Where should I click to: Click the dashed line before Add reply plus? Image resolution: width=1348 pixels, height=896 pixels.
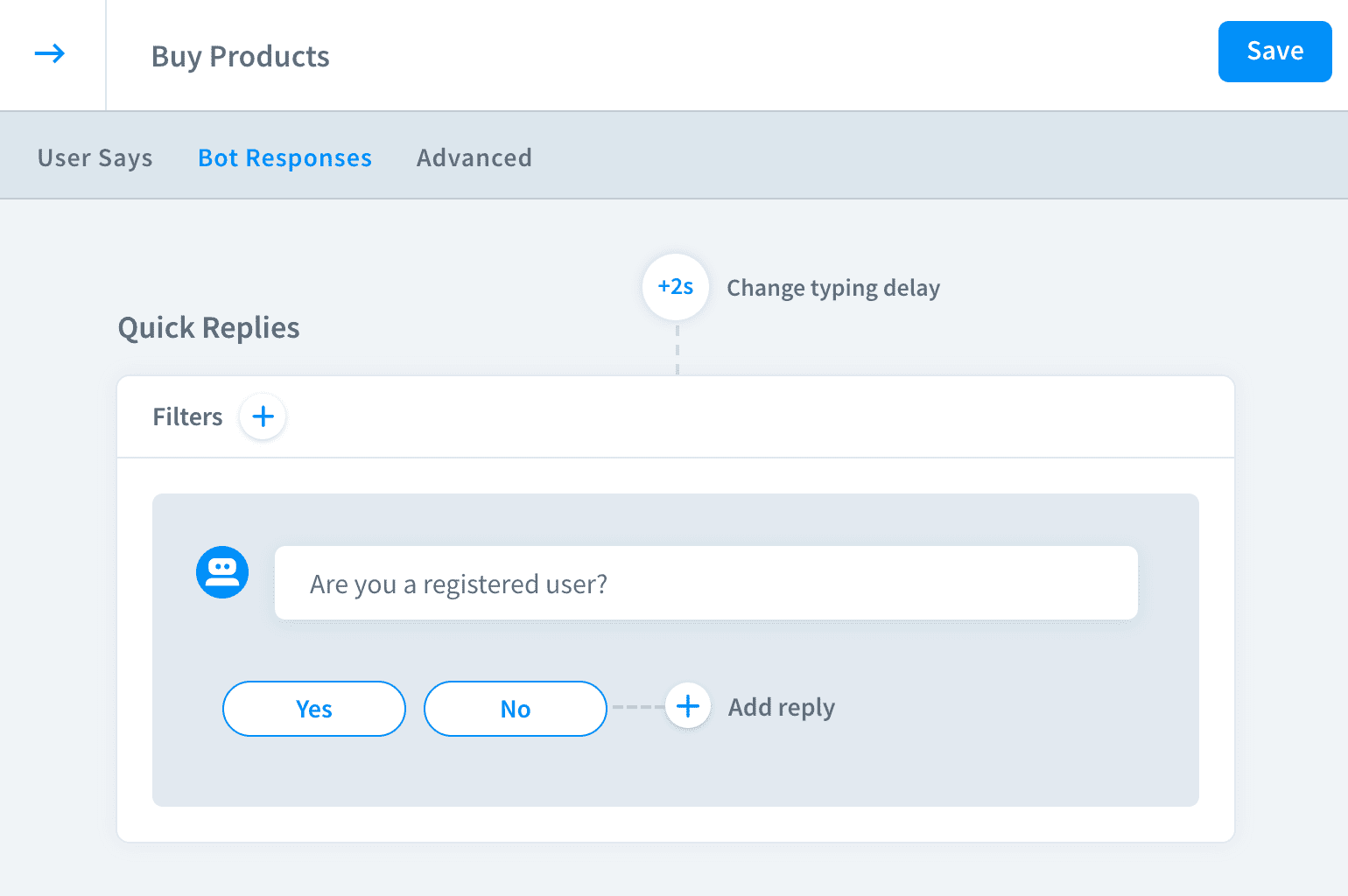point(637,707)
